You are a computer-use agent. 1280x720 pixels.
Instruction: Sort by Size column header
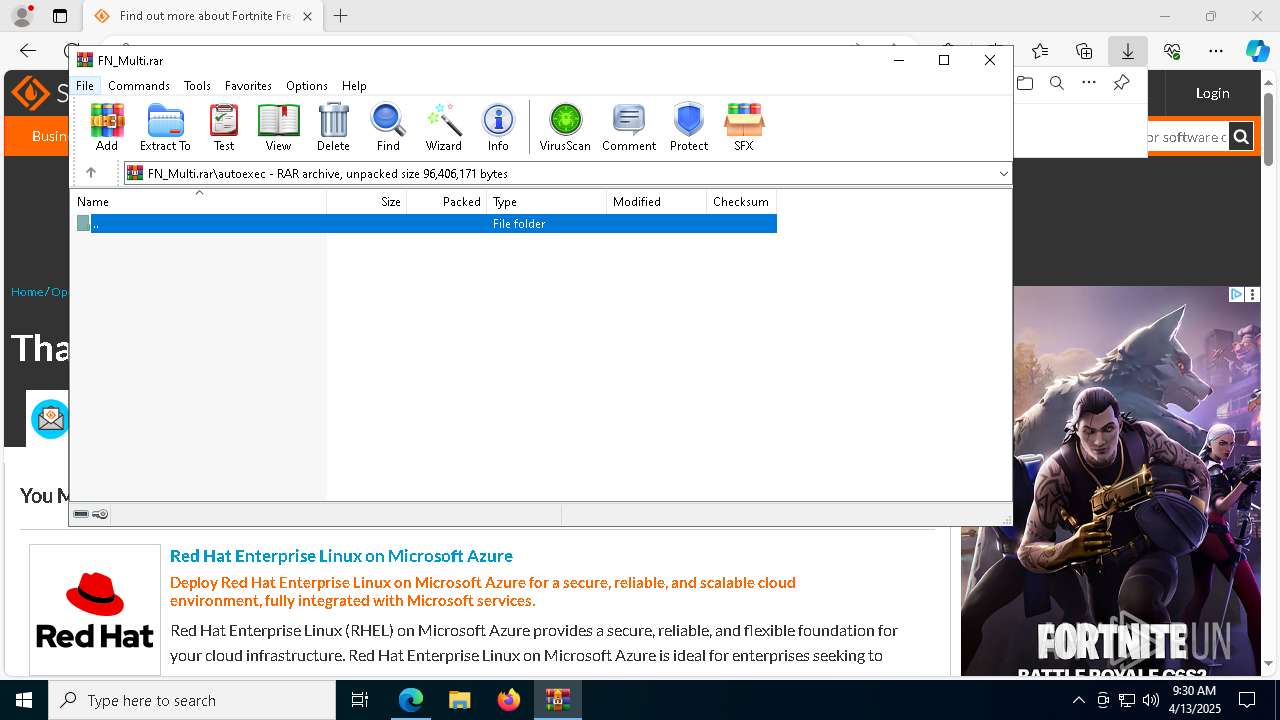(367, 202)
